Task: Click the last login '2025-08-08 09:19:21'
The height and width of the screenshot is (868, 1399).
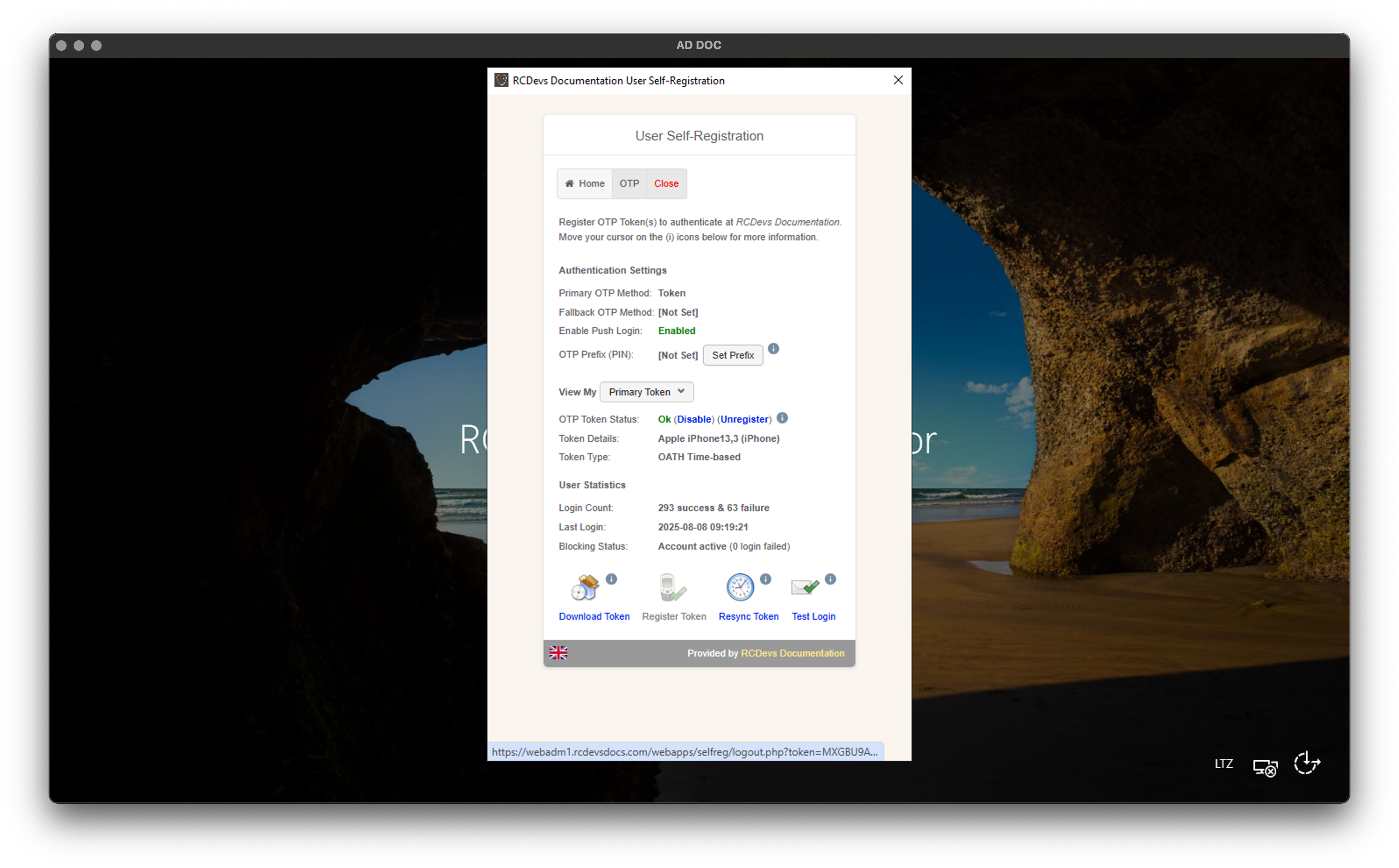Action: click(703, 527)
